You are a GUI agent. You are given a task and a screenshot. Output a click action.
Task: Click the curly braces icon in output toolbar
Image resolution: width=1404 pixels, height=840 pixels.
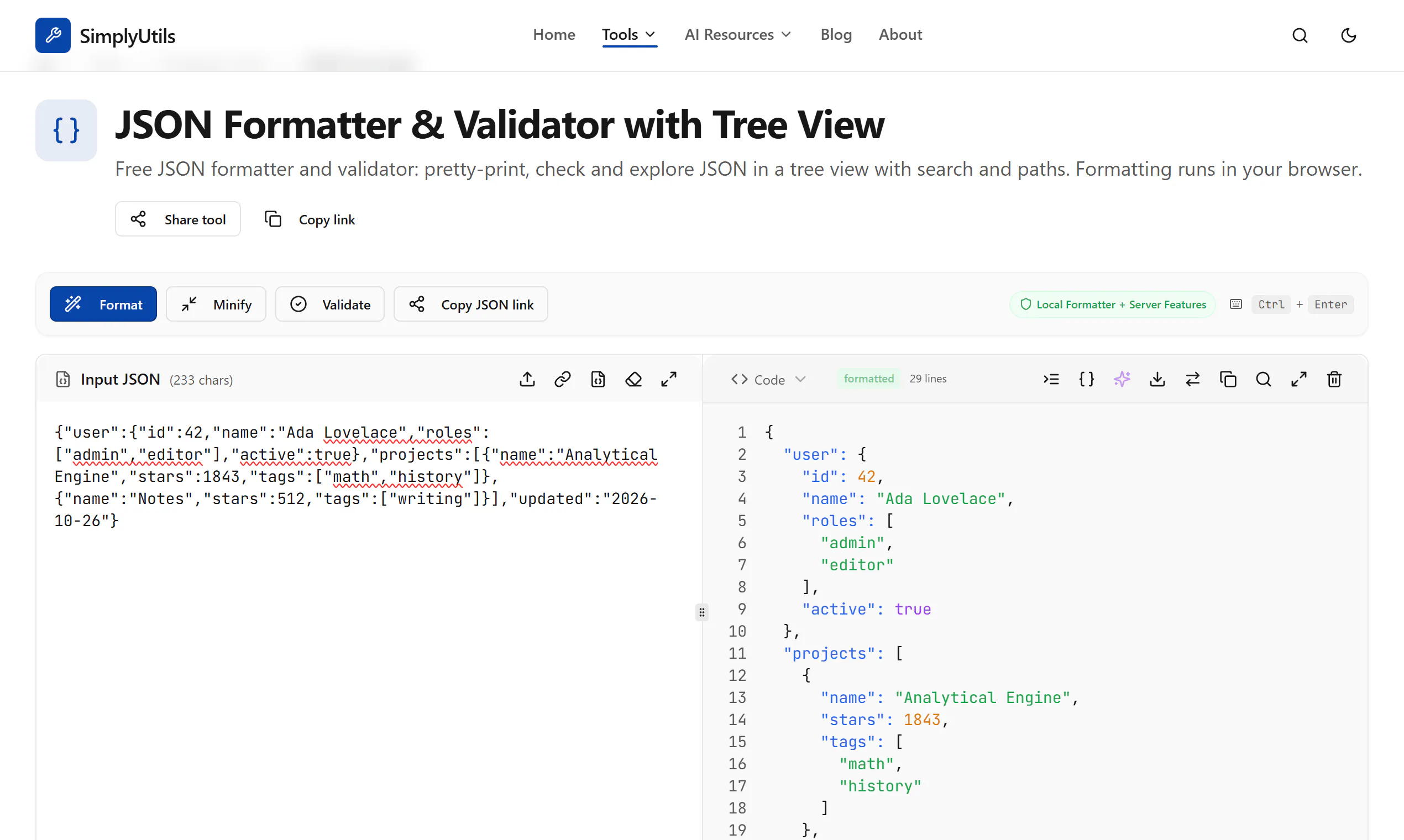coord(1086,379)
